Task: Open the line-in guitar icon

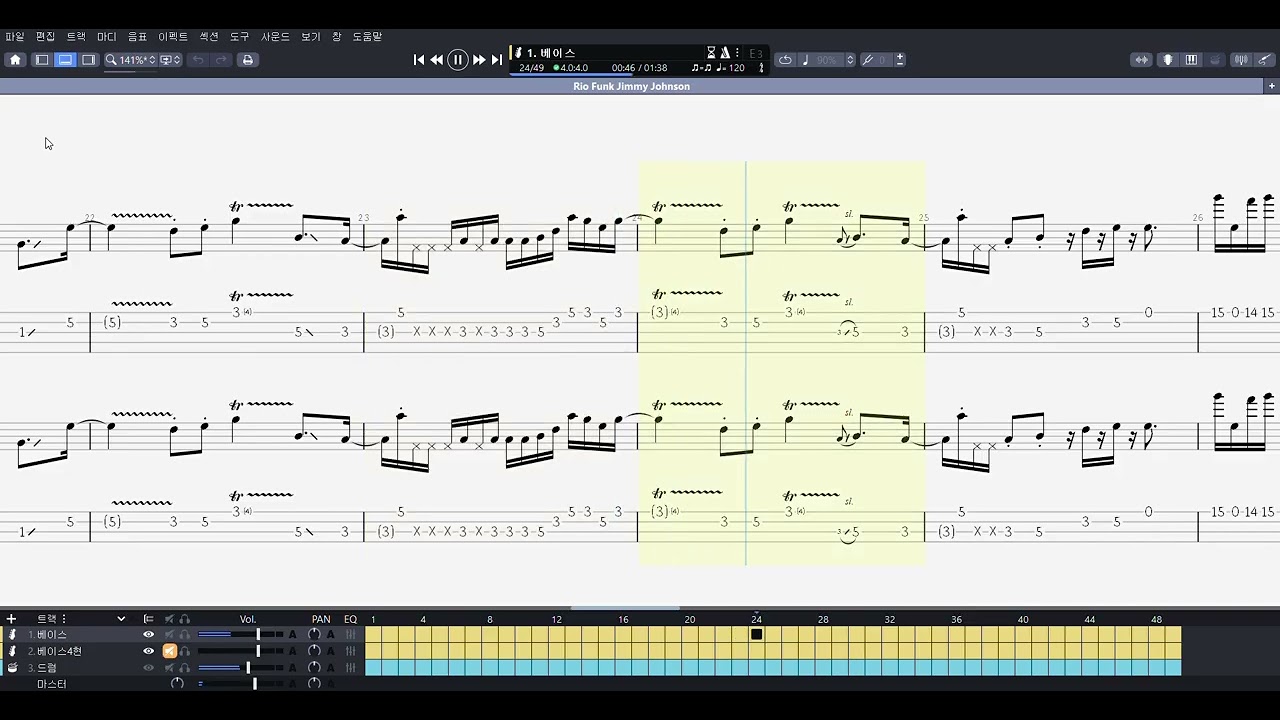Action: click(x=1264, y=60)
